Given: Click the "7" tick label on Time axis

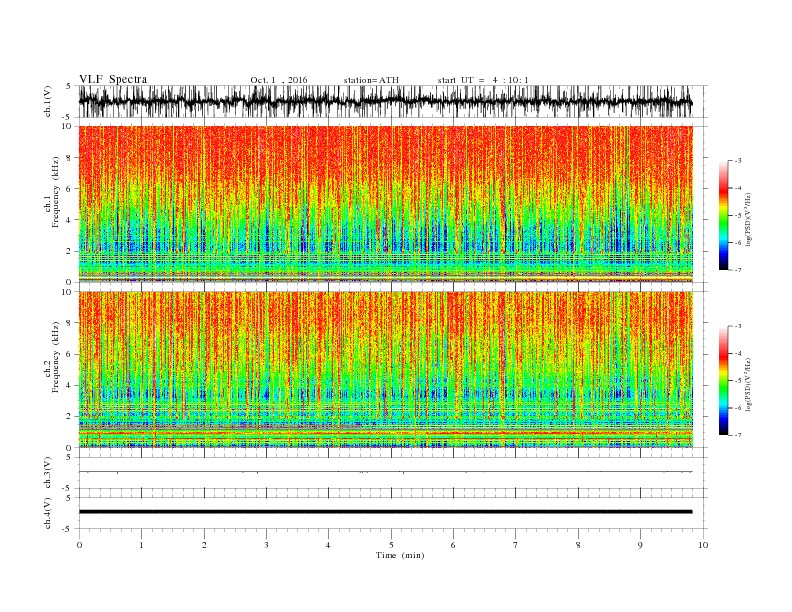Looking at the screenshot, I should click(516, 545).
